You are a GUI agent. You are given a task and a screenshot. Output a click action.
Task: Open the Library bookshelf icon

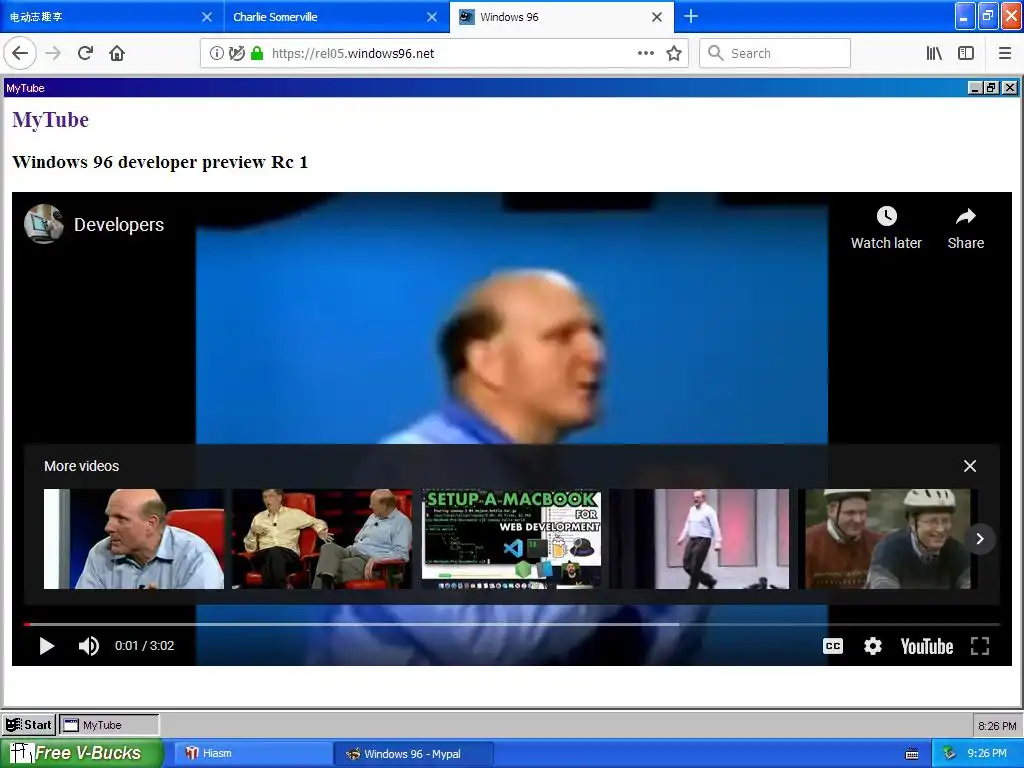[934, 54]
